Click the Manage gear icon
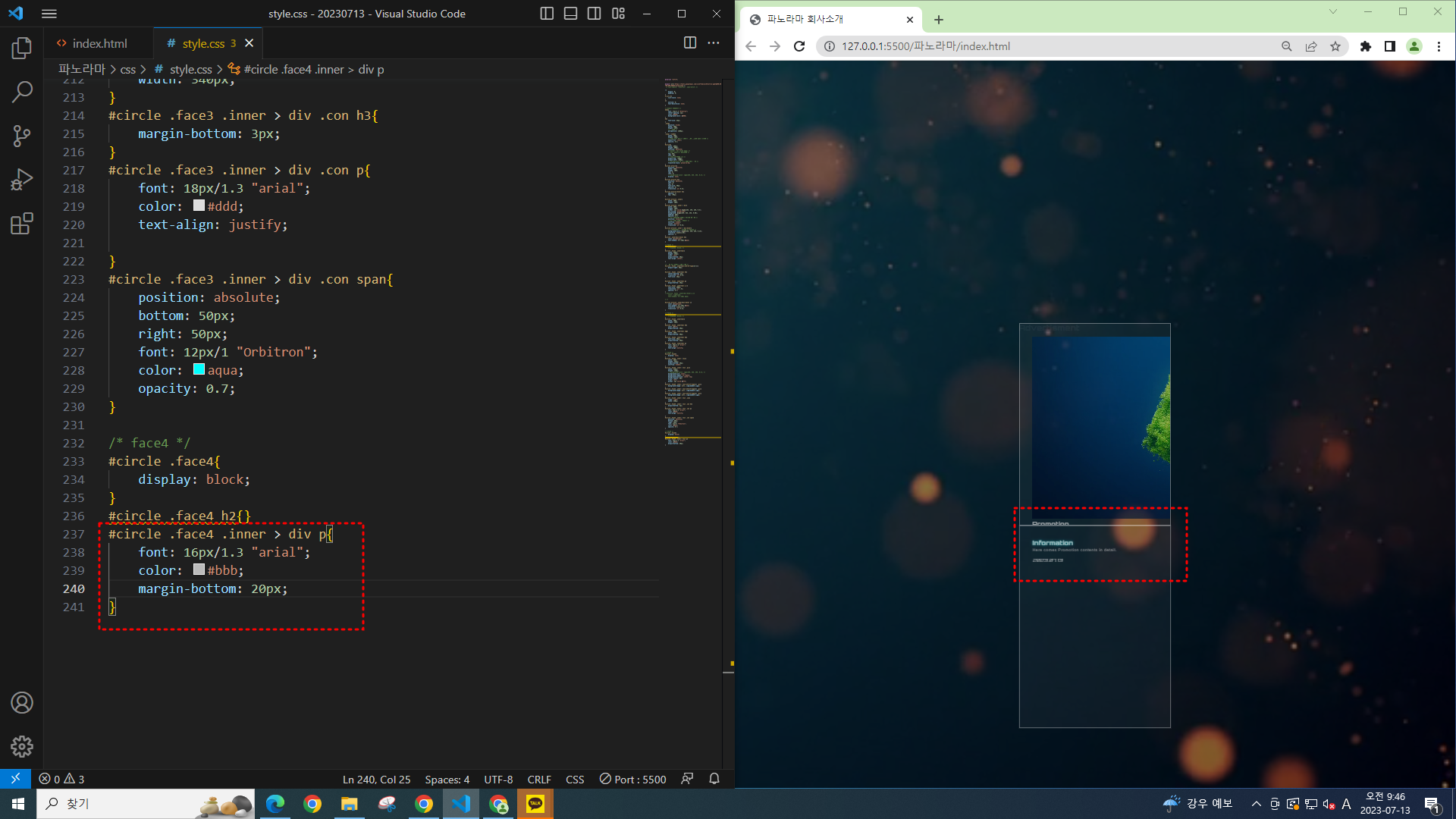1456x819 pixels. [22, 746]
